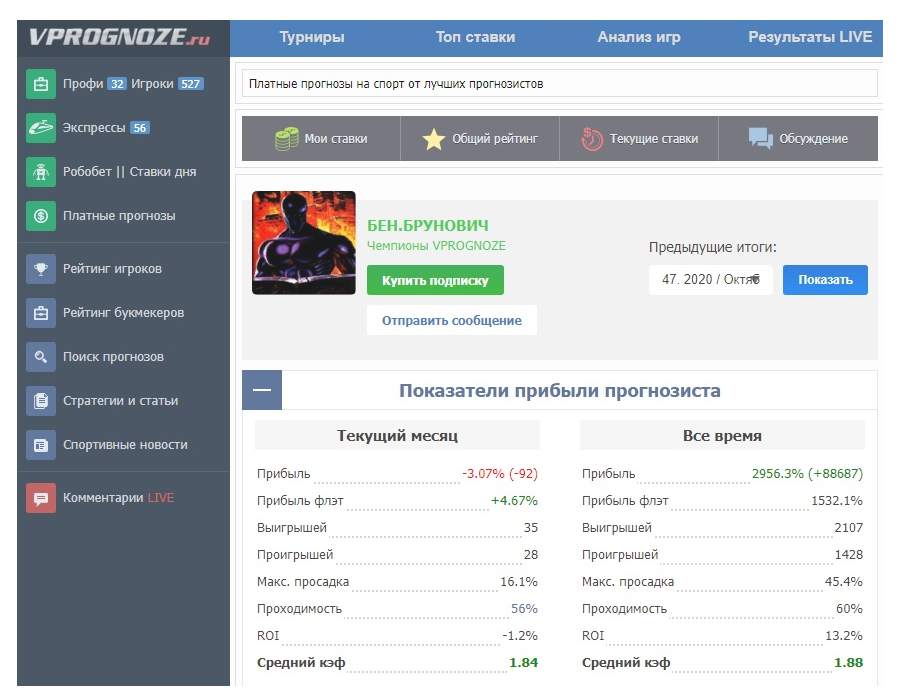The image size is (915, 697).
Task: Open the Рейтинг букмекеров icon
Action: pos(40,313)
